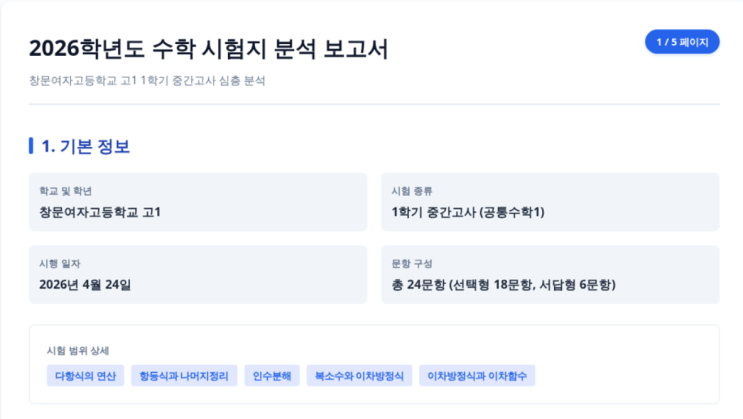Click the "시험 종류" field label
The height and width of the screenshot is (419, 743).
[412, 190]
